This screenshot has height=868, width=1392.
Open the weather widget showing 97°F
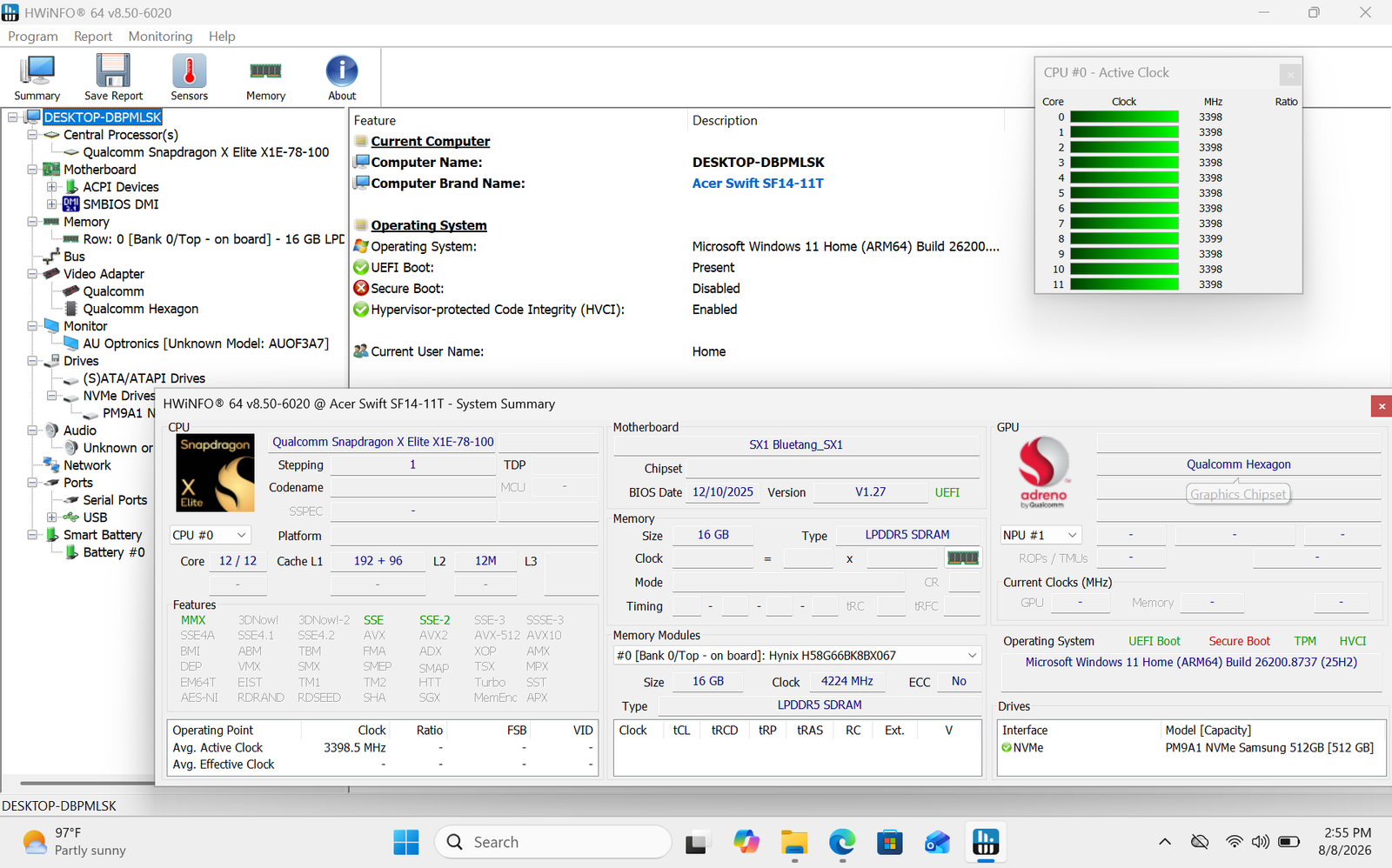[75, 842]
